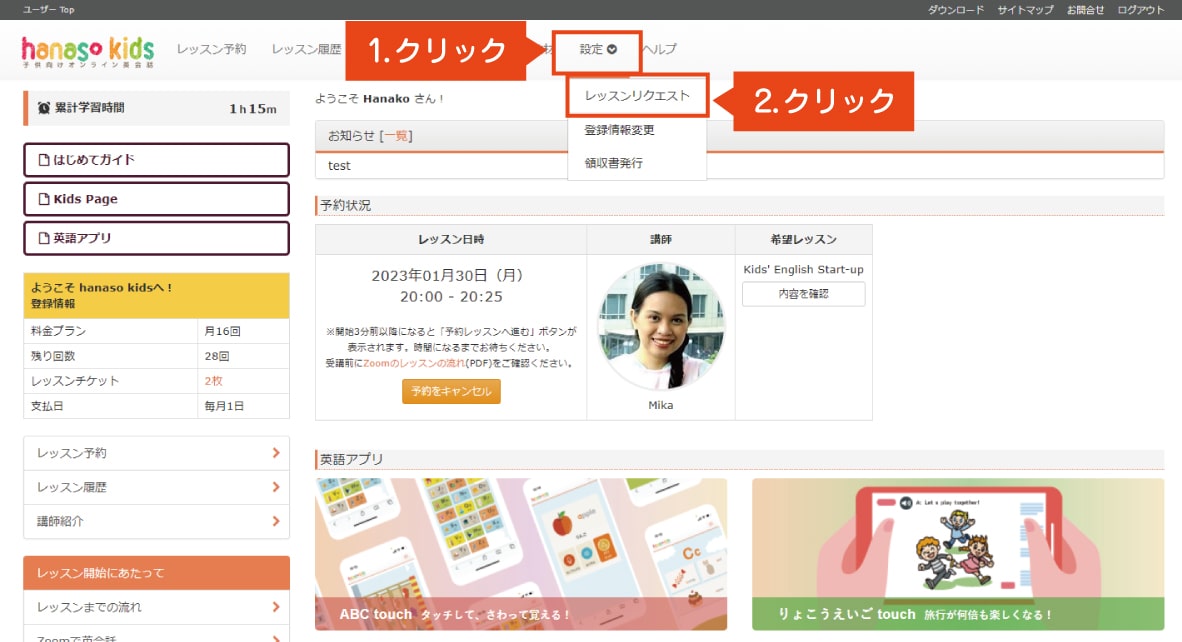Screen dimensions: 1182x642
Task: Open レッスンまでの流れ chevron arrow
Action: [275, 607]
